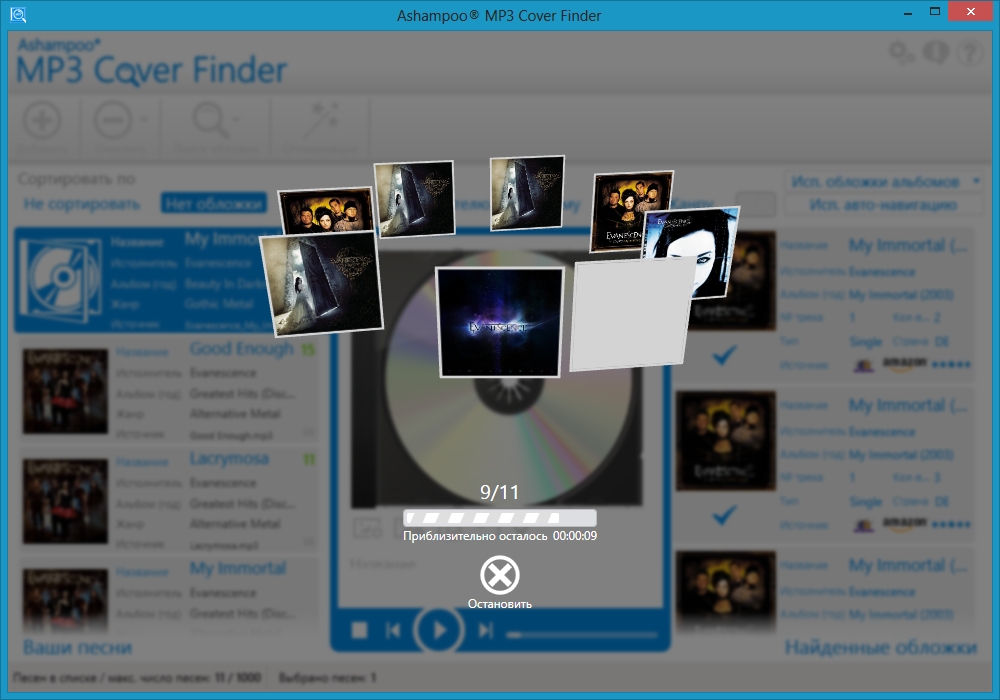Click the Good Enough song cover thumbnail

tap(65, 391)
